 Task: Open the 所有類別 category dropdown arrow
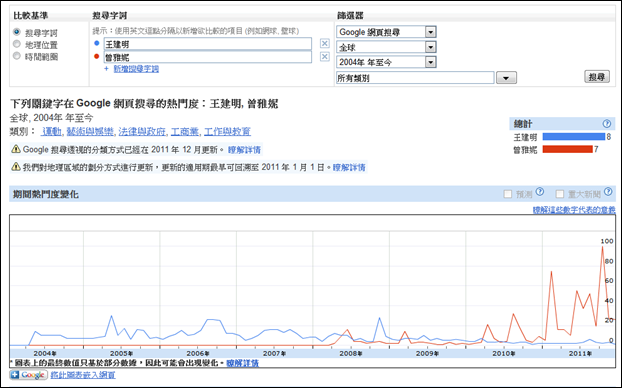pos(506,78)
